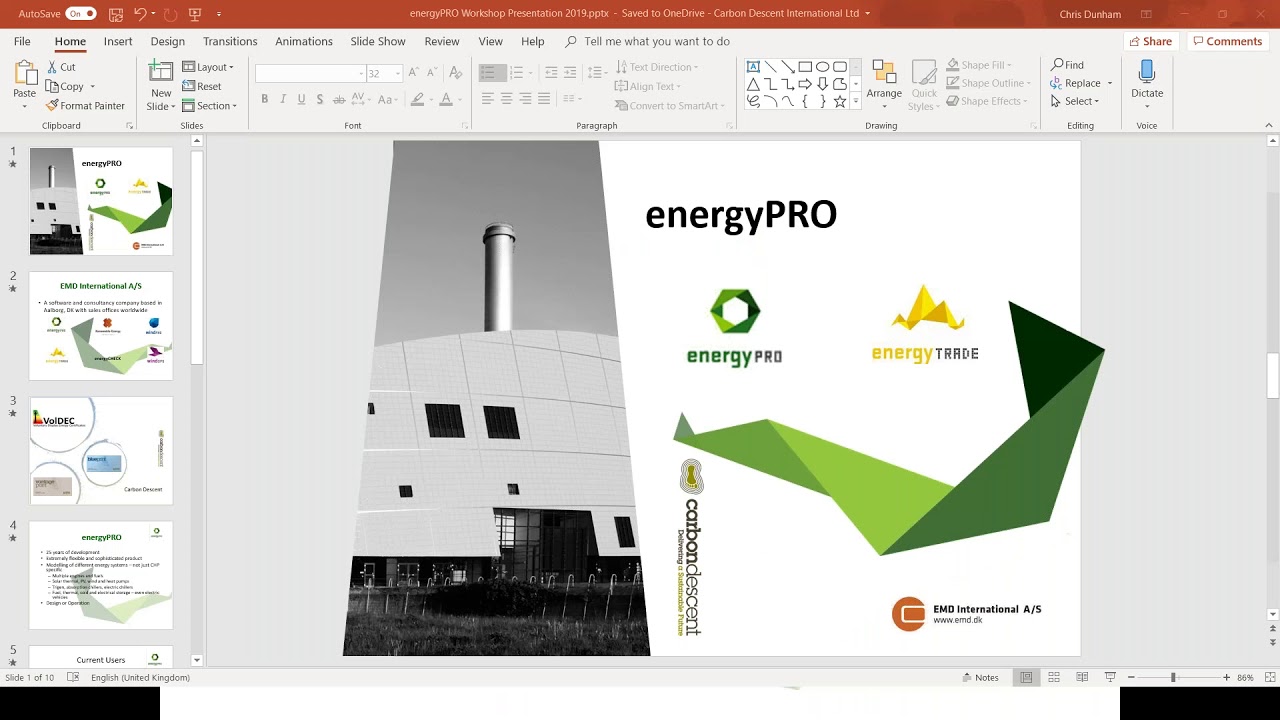The height and width of the screenshot is (720, 1280).
Task: Click the Text Shadow icon
Action: pyautogui.click(x=320, y=99)
